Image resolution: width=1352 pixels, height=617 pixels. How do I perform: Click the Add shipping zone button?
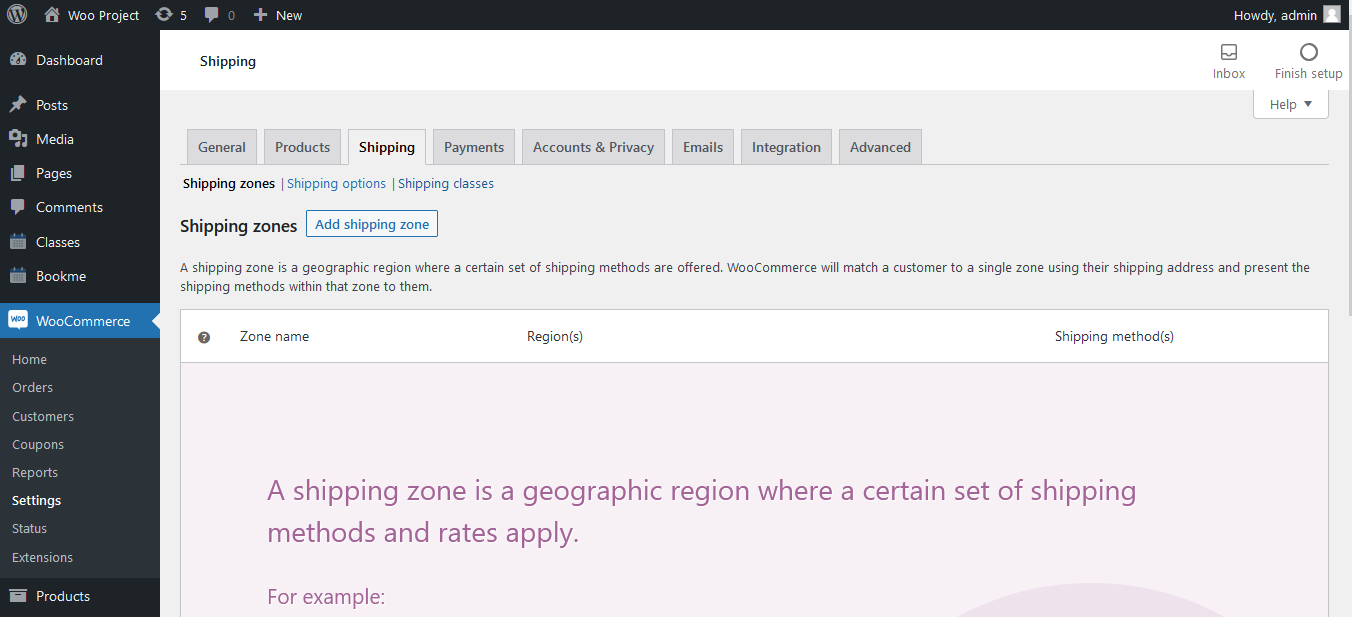[372, 224]
